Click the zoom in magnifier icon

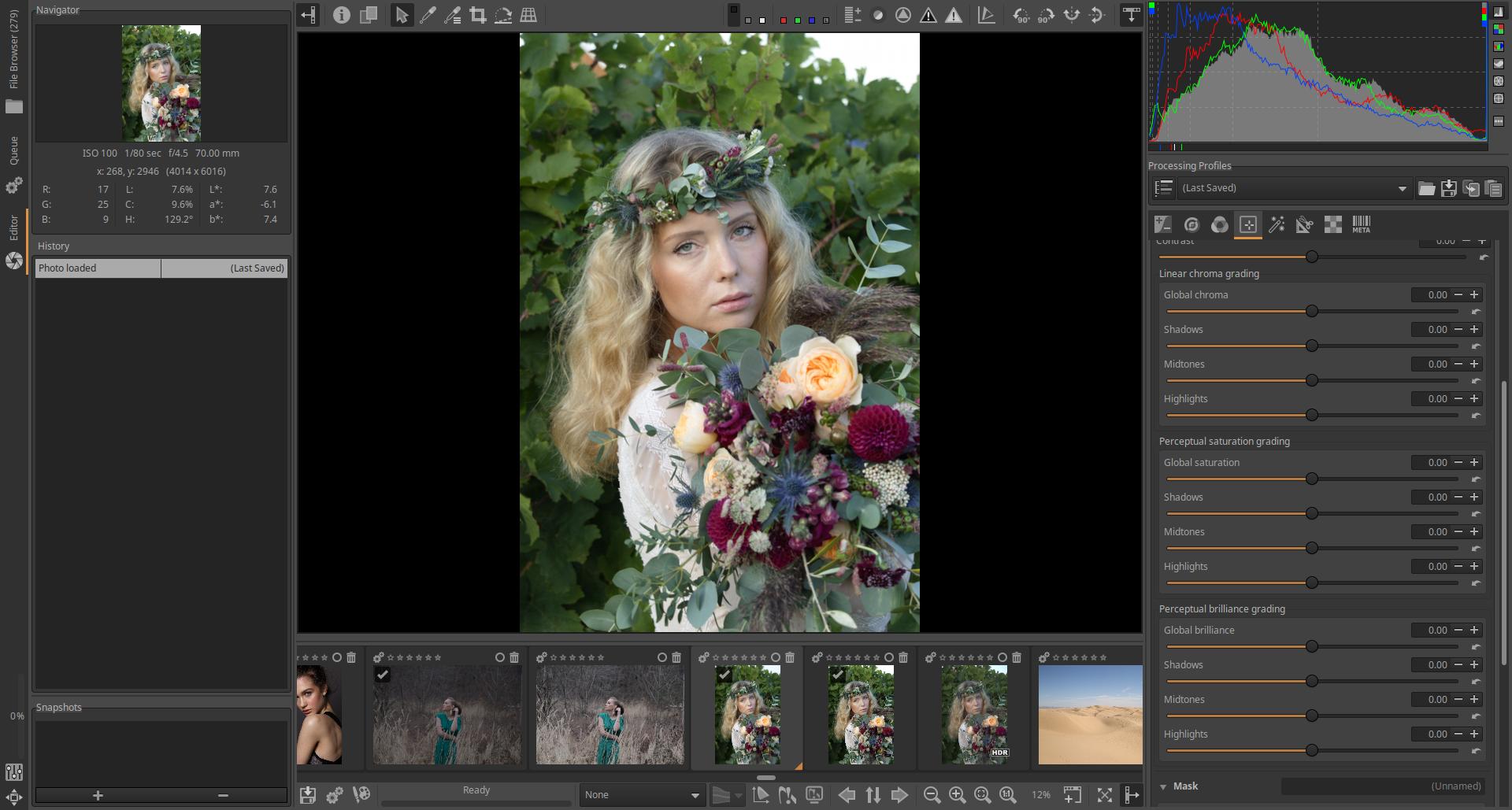click(x=957, y=795)
